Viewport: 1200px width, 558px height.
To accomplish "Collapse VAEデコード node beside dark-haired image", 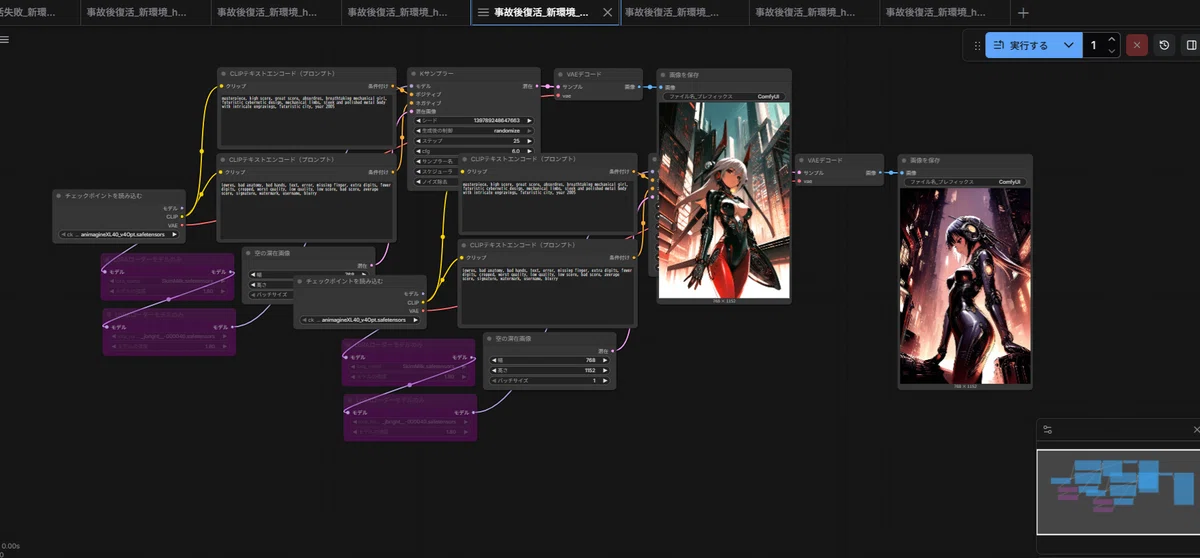I will [x=801, y=159].
